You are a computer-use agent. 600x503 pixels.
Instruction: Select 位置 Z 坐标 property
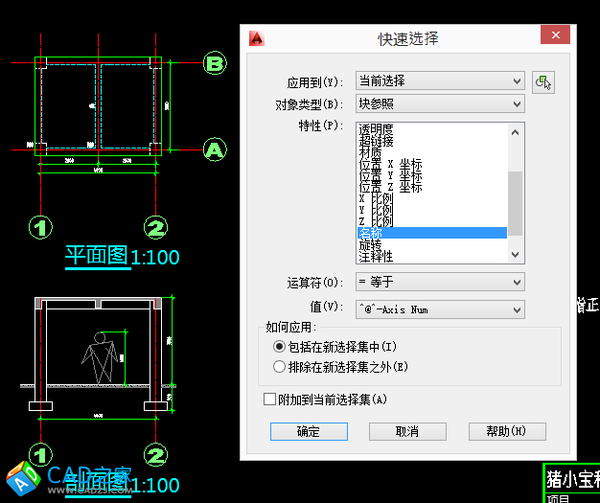coord(390,187)
